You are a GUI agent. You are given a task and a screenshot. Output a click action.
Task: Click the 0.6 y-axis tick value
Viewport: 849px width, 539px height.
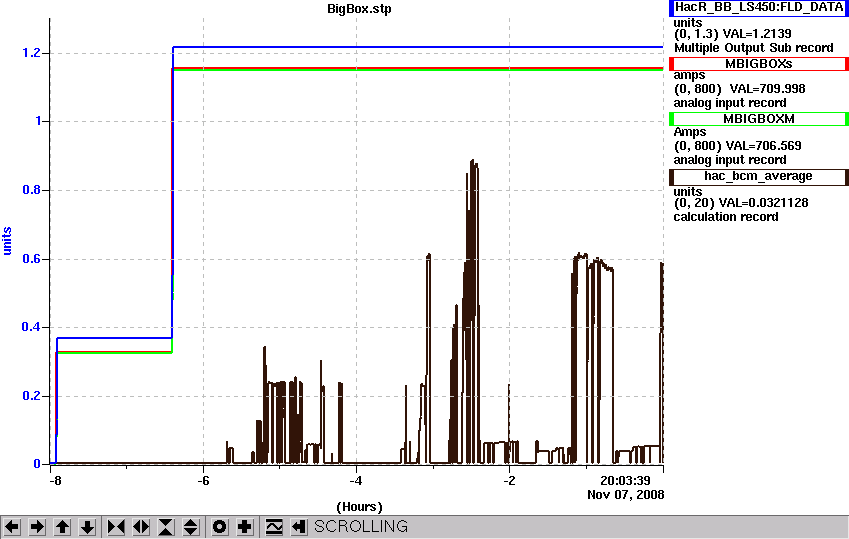pos(31,259)
